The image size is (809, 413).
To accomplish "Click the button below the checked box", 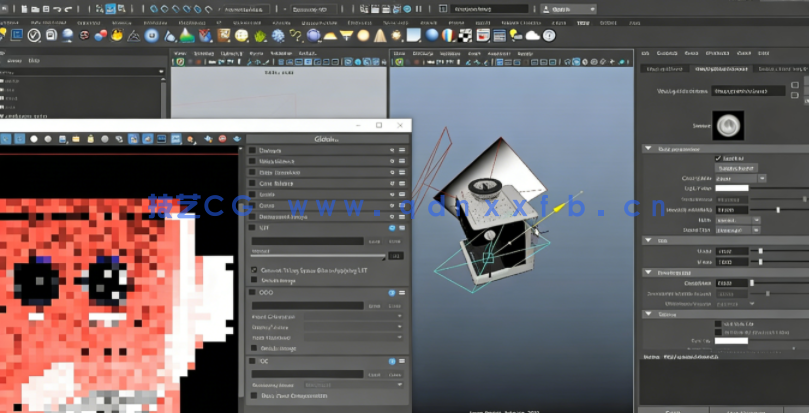I will [734, 168].
